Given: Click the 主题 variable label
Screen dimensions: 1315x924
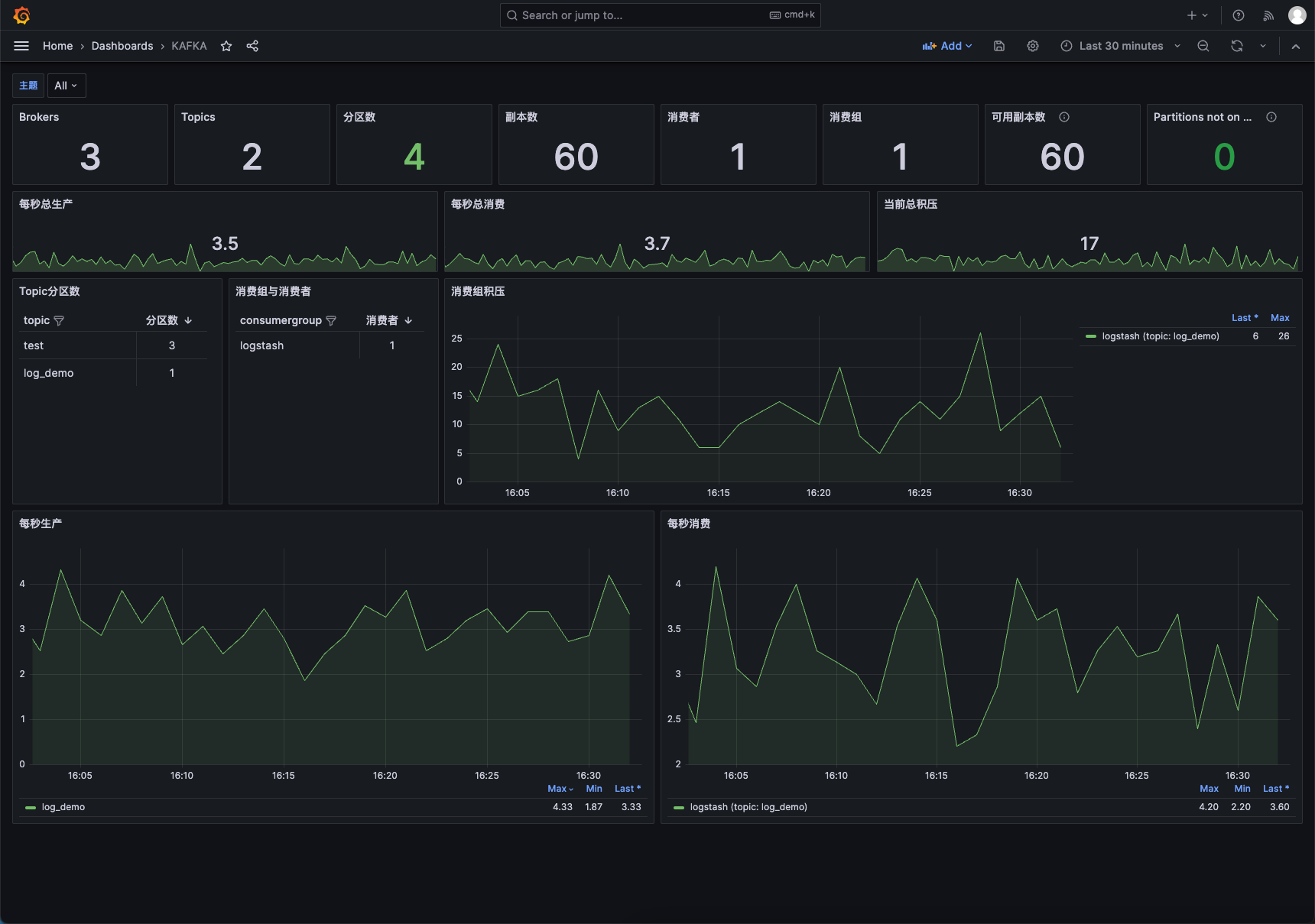Looking at the screenshot, I should coord(28,86).
